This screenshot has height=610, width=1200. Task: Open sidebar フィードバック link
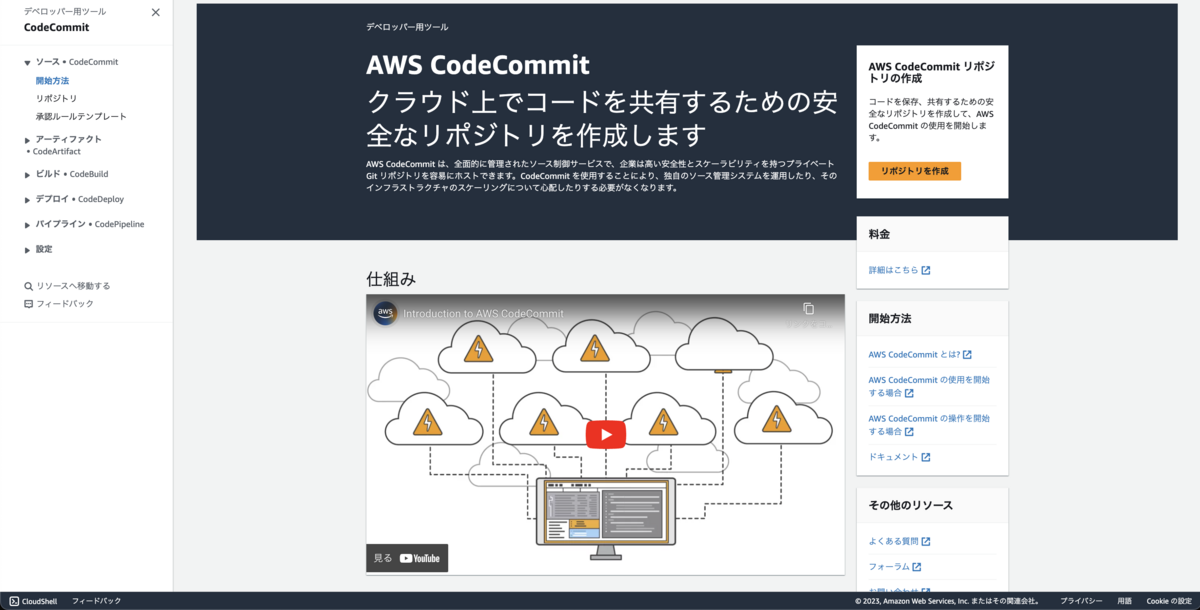pyautogui.click(x=65, y=303)
